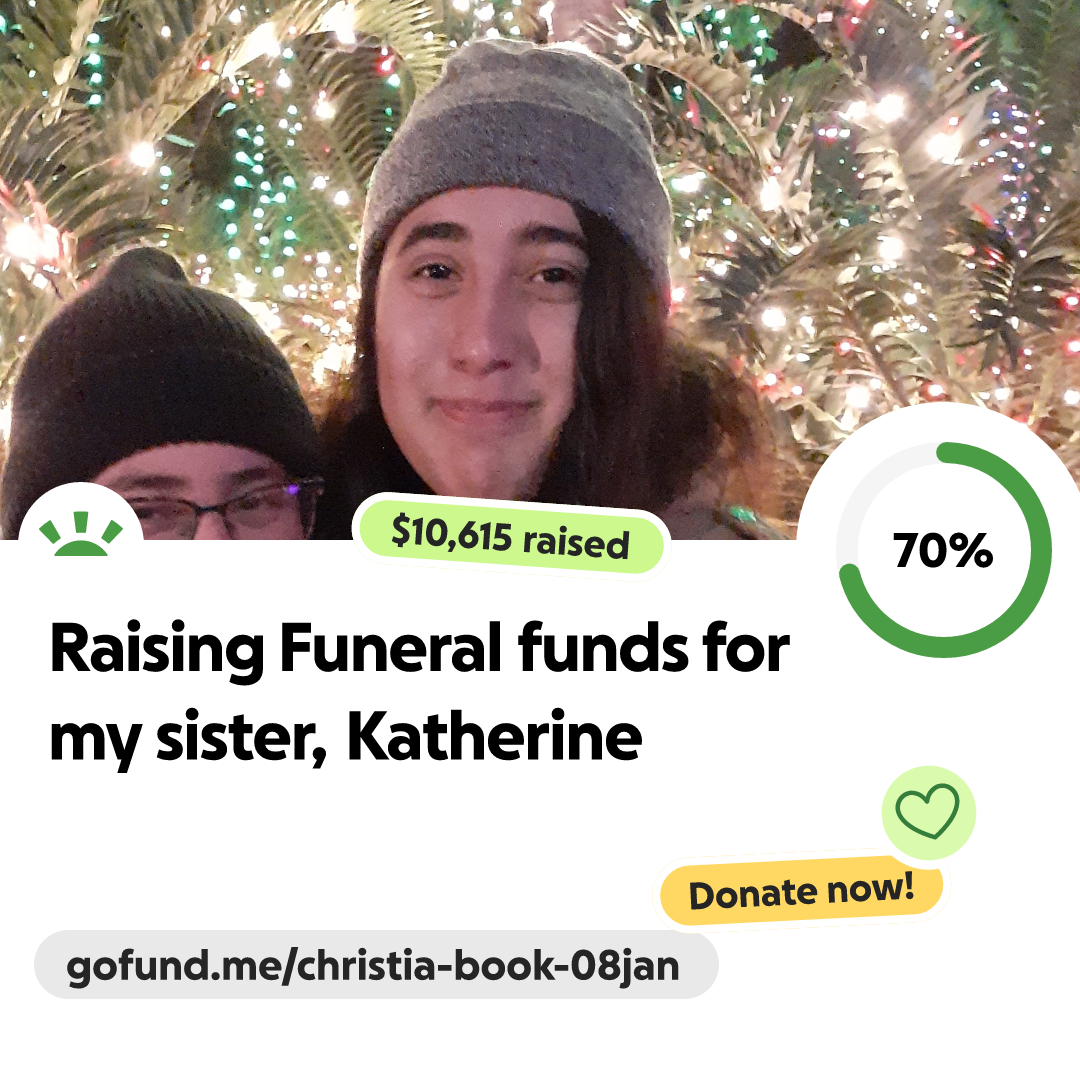The height and width of the screenshot is (1080, 1080).
Task: Select the headline line Raising Funeral funds for
Action: (419, 648)
